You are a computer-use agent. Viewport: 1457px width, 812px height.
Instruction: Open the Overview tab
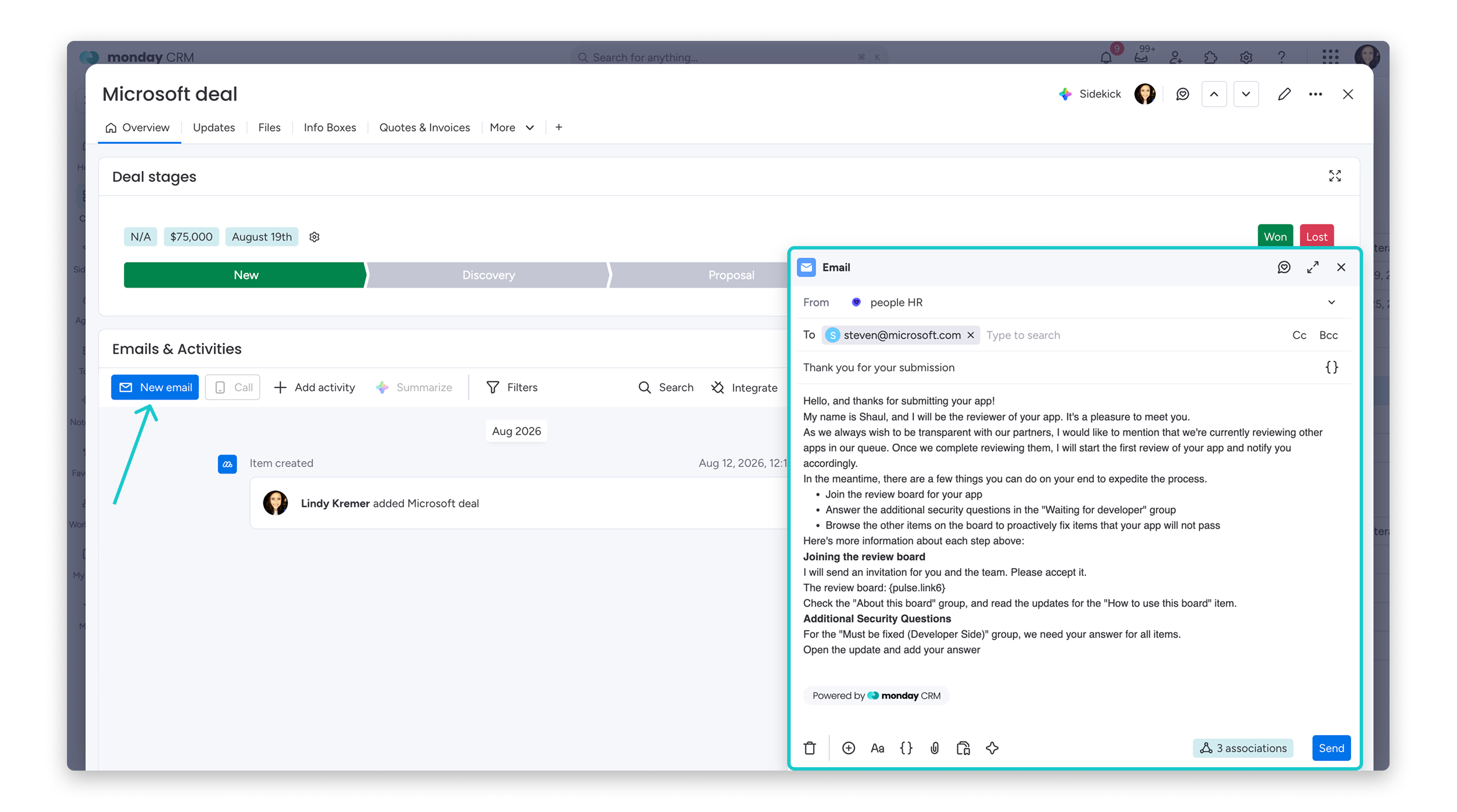click(138, 127)
